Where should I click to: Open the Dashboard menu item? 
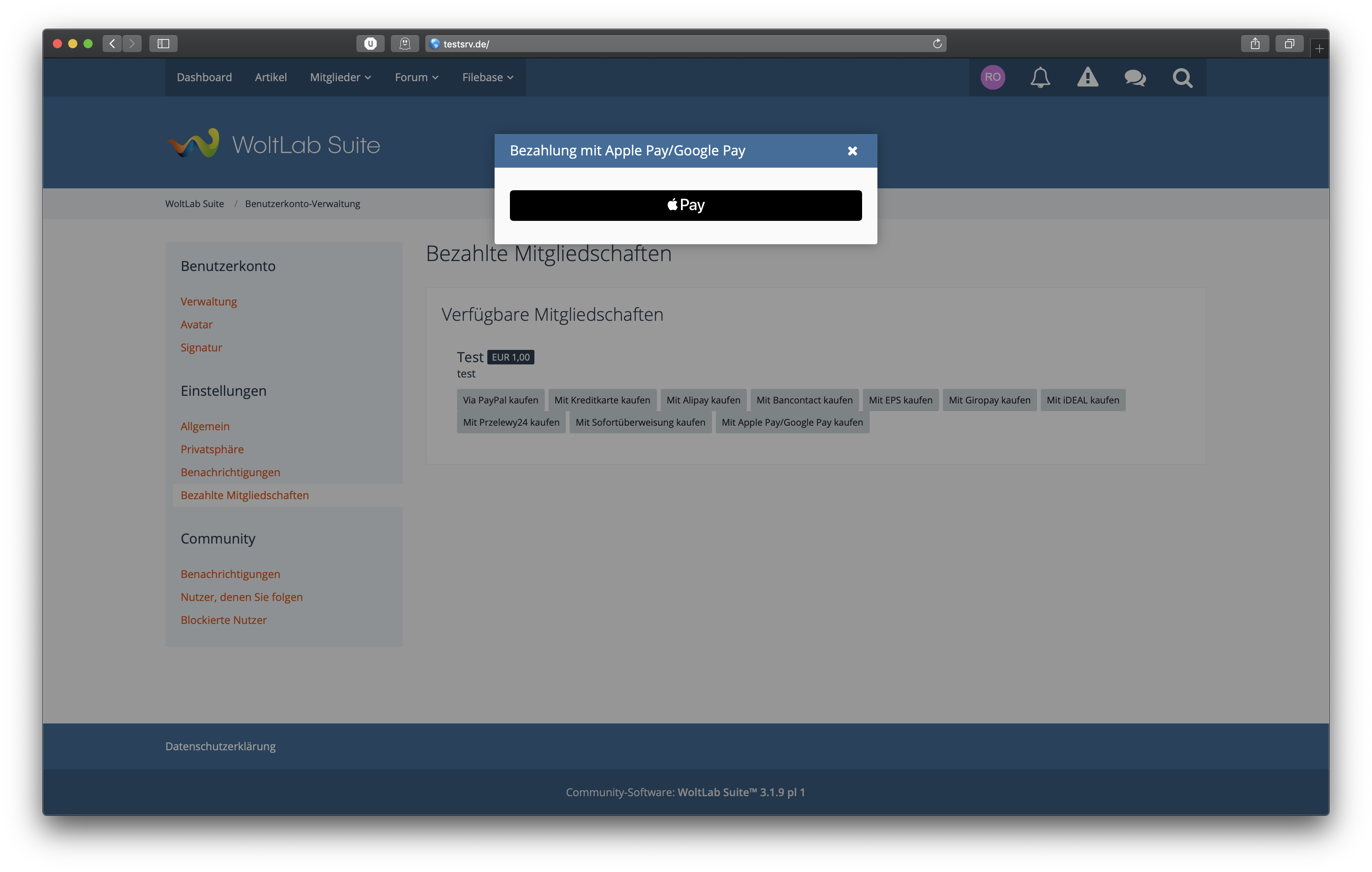pos(204,77)
